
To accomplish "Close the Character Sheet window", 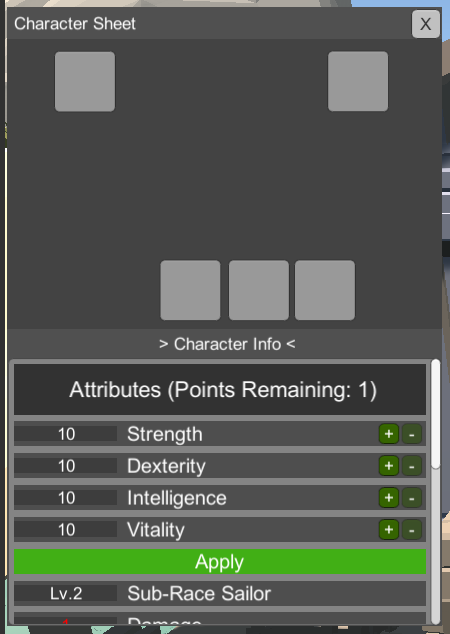I will (426, 24).
